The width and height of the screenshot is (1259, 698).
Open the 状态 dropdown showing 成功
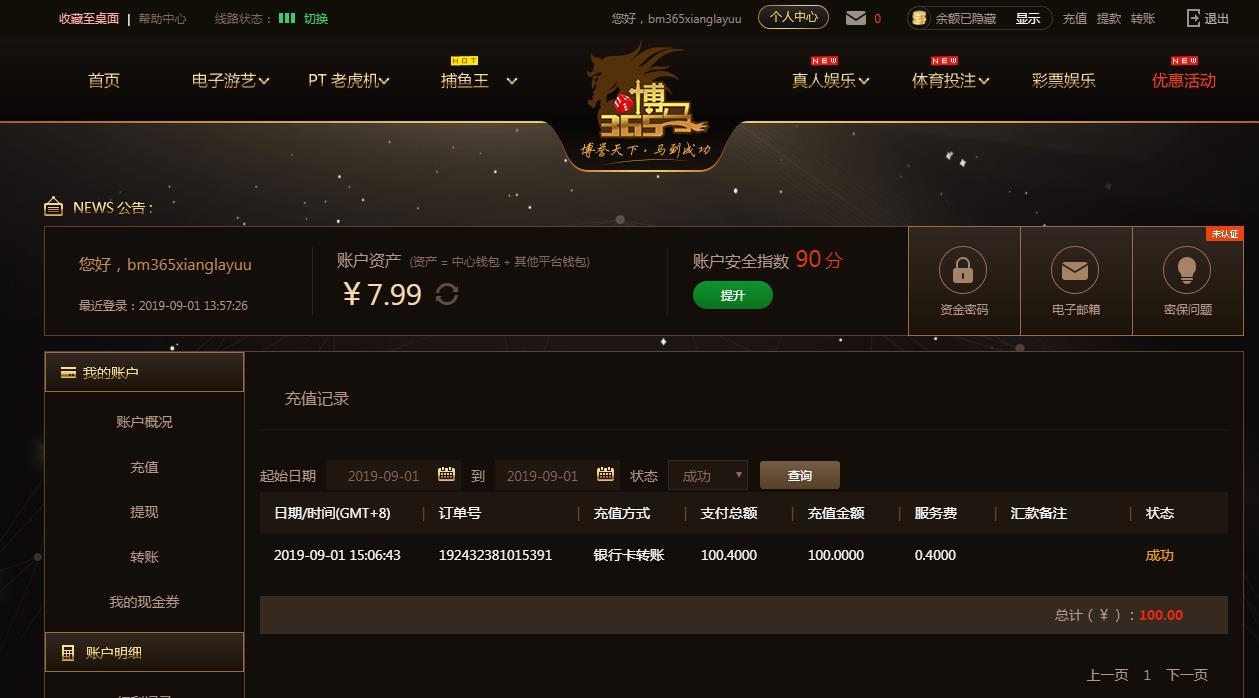[x=708, y=475]
